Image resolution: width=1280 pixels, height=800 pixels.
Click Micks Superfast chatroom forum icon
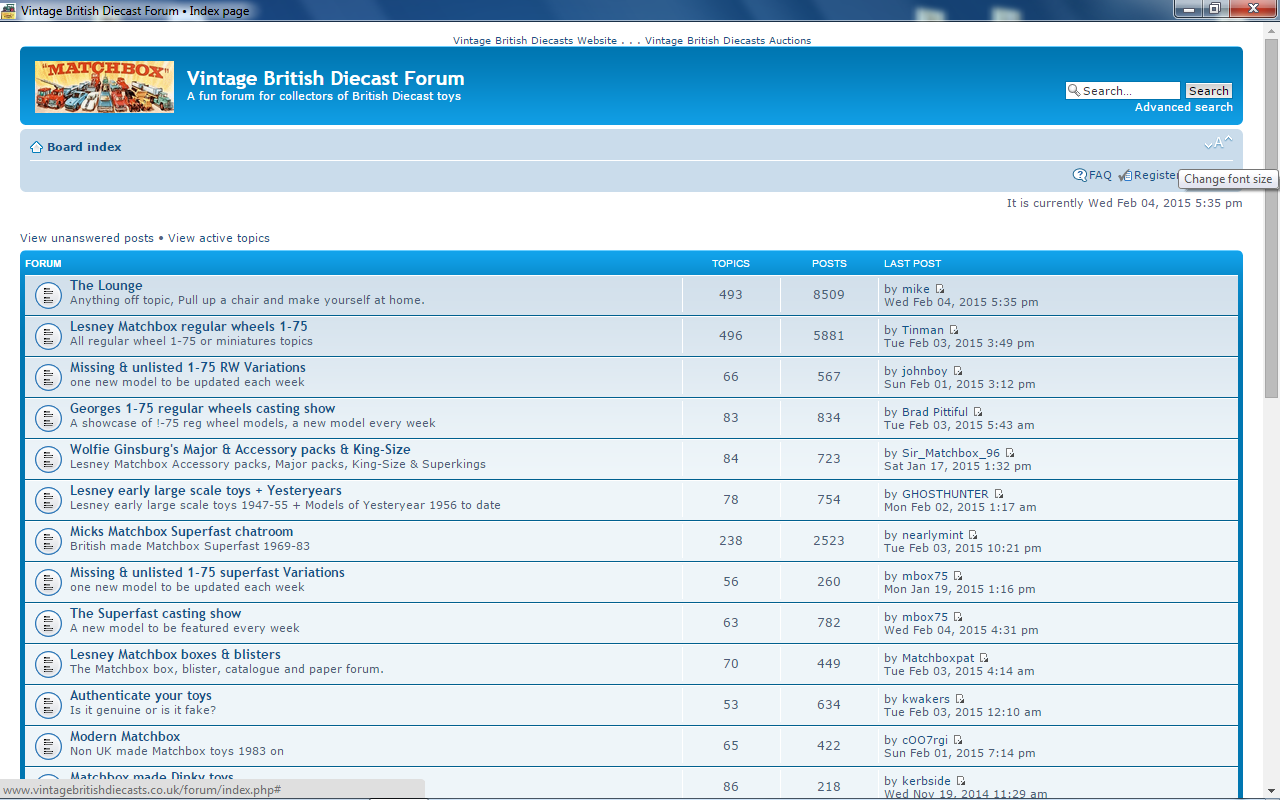coord(48,541)
